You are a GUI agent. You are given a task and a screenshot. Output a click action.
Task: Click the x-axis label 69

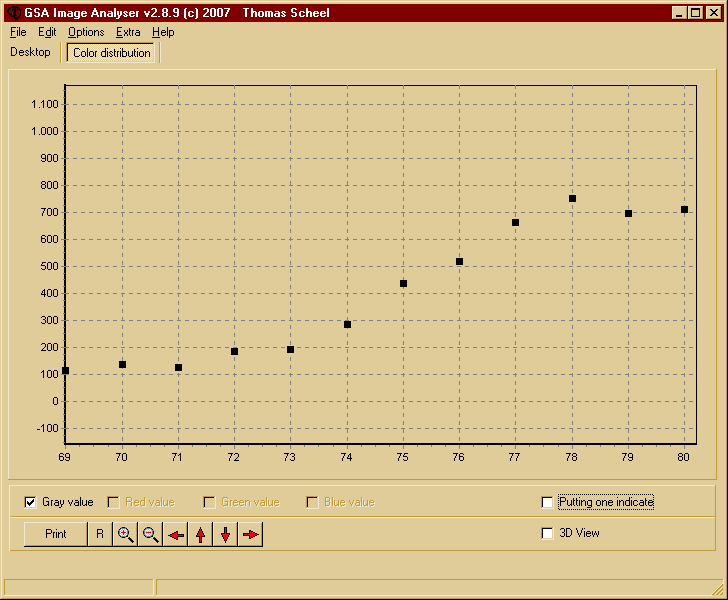(65, 457)
